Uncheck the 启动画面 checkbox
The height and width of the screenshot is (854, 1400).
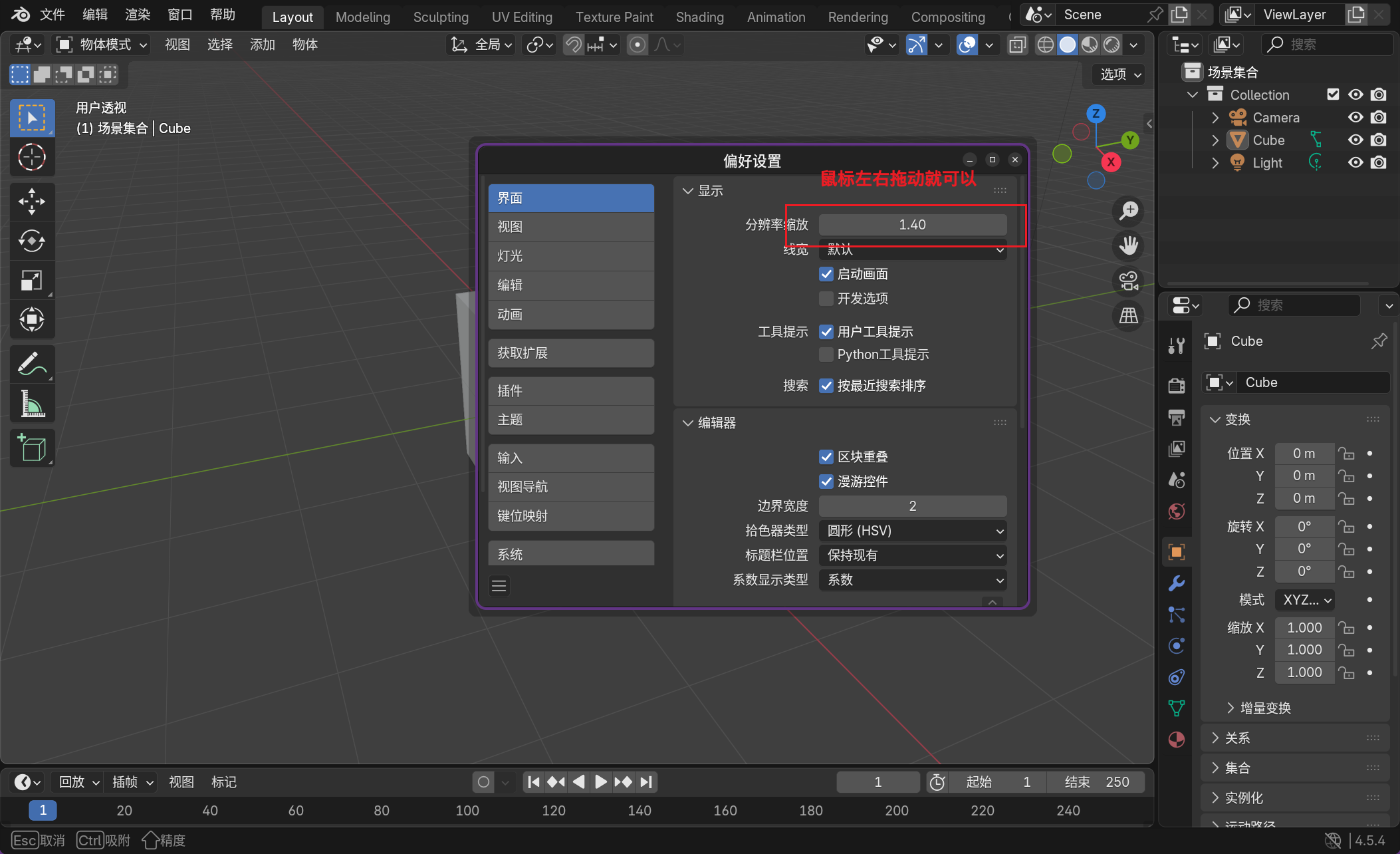point(826,274)
